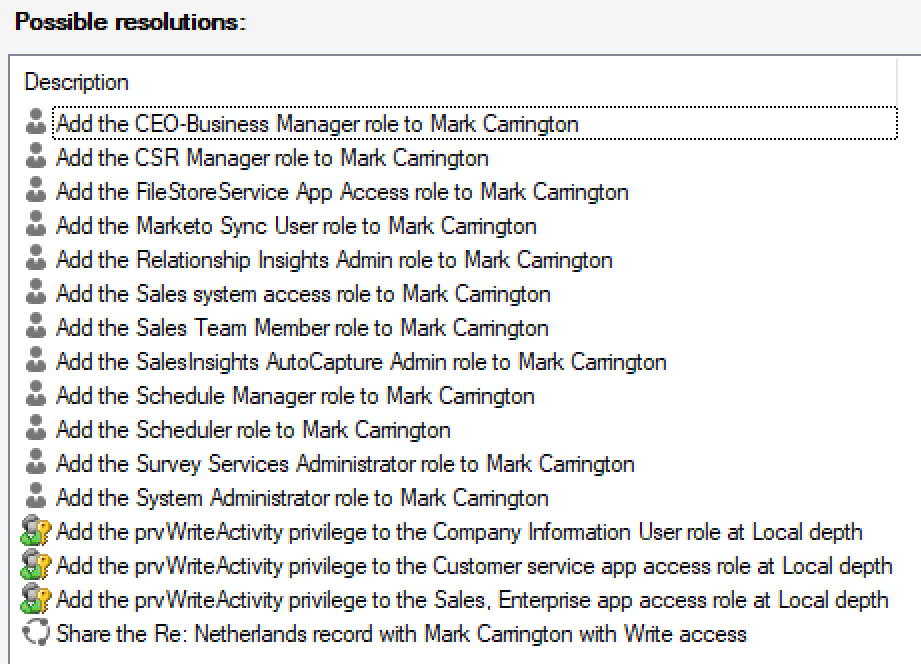
Task: Select prvWriteActivity privilege for Company Information User
Action: pyautogui.click(x=459, y=532)
